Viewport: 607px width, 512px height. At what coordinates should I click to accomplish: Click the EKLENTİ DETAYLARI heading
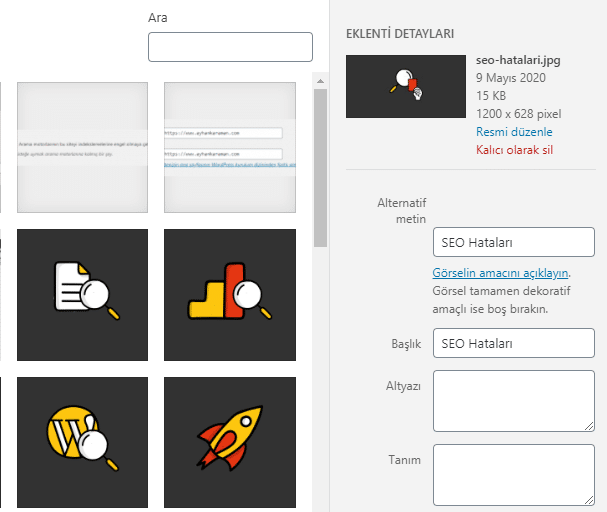(x=400, y=34)
